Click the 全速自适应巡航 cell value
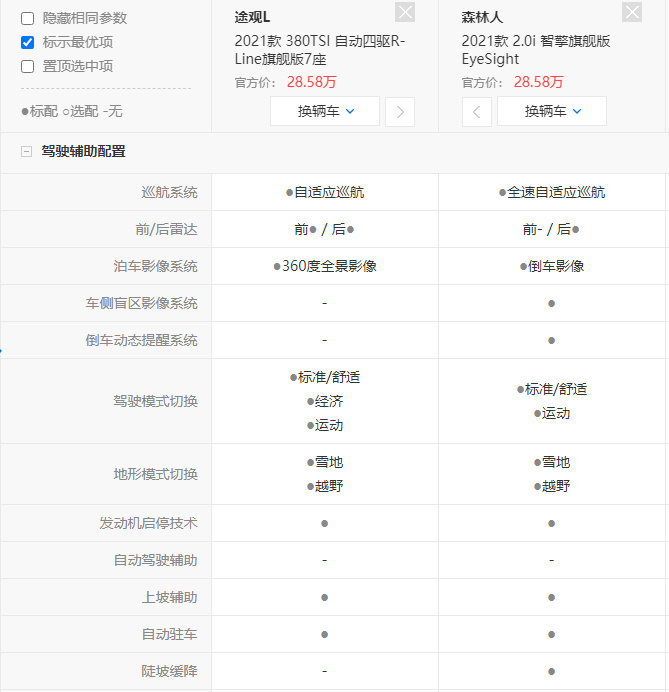This screenshot has height=692, width=669. coord(552,192)
